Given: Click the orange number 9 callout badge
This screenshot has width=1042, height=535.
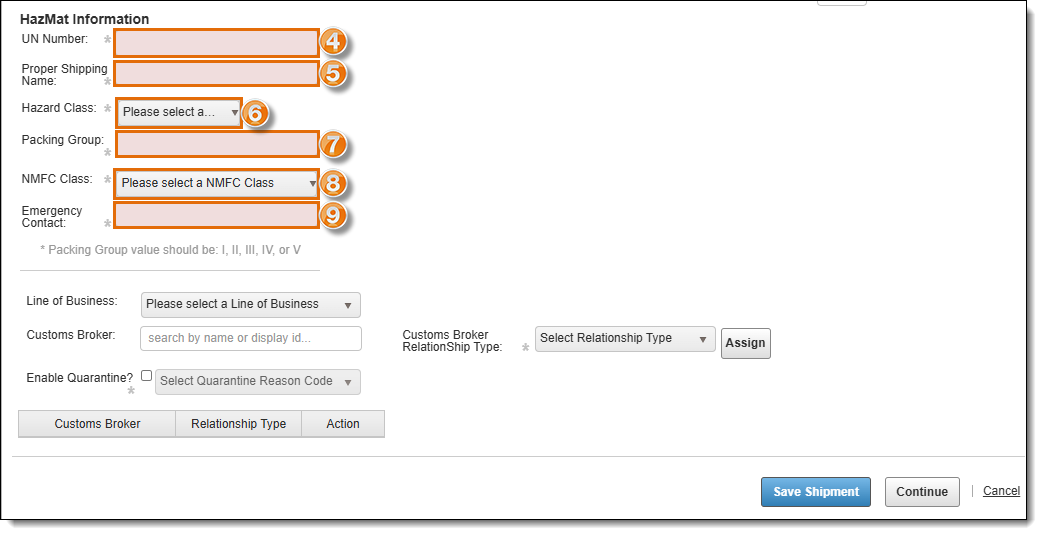Looking at the screenshot, I should point(334,215).
